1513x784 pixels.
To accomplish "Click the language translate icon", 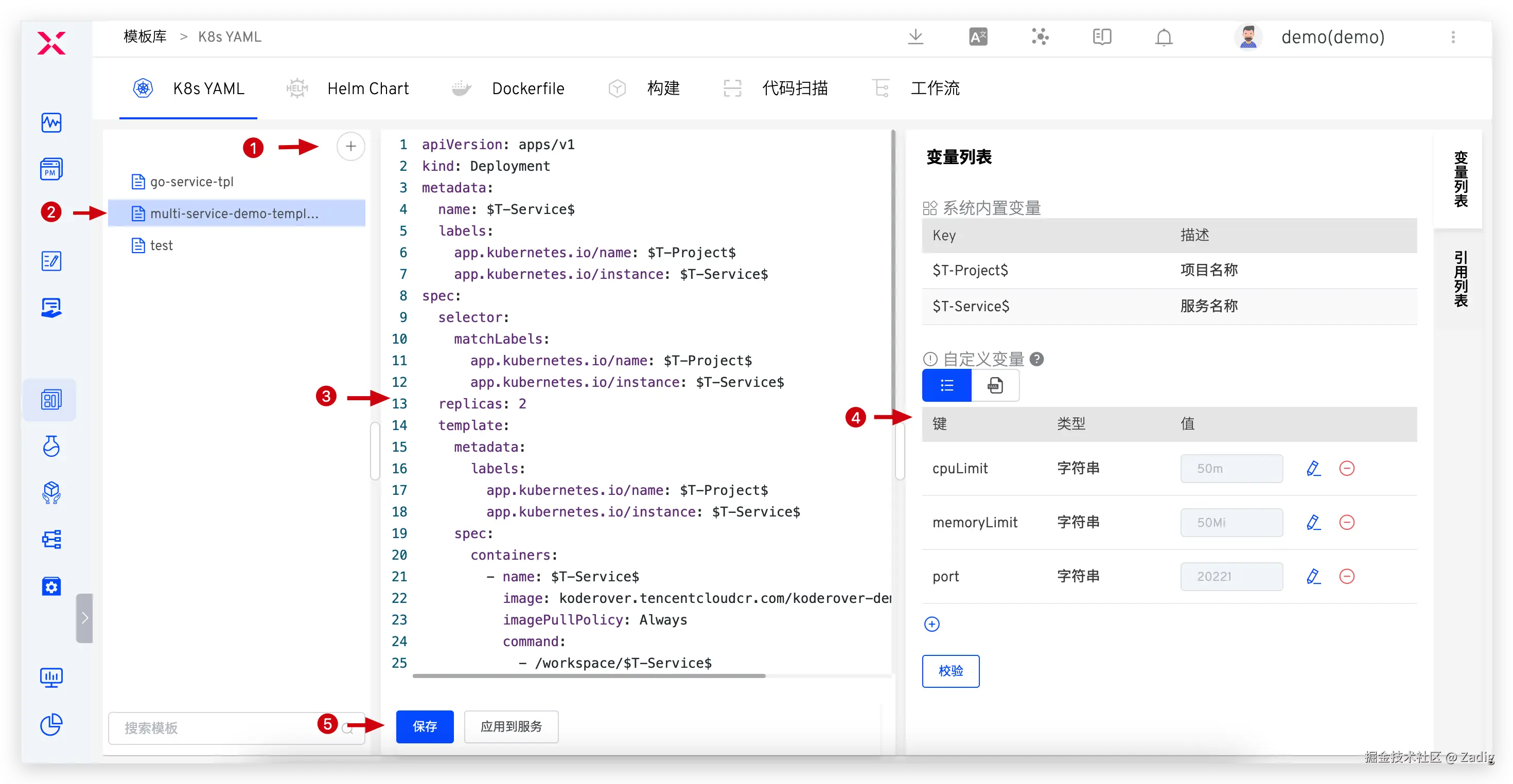I will [978, 37].
